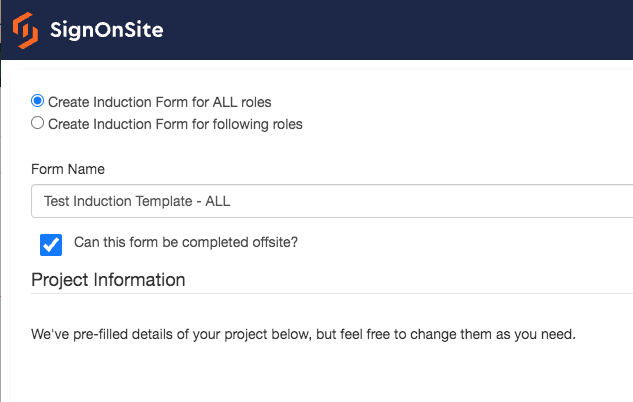Click the divider under Project Information
The width and height of the screenshot is (633, 402).
coord(332,294)
